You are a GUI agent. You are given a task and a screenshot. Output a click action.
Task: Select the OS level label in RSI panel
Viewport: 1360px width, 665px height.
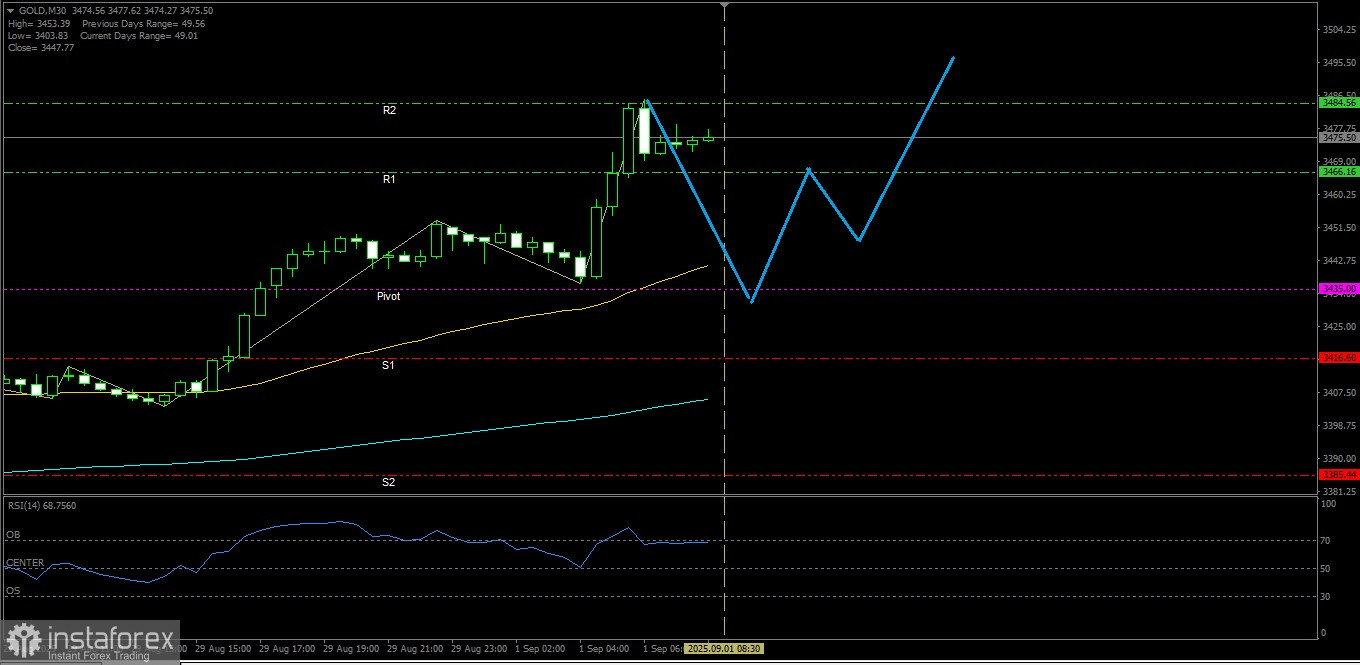click(x=13, y=591)
